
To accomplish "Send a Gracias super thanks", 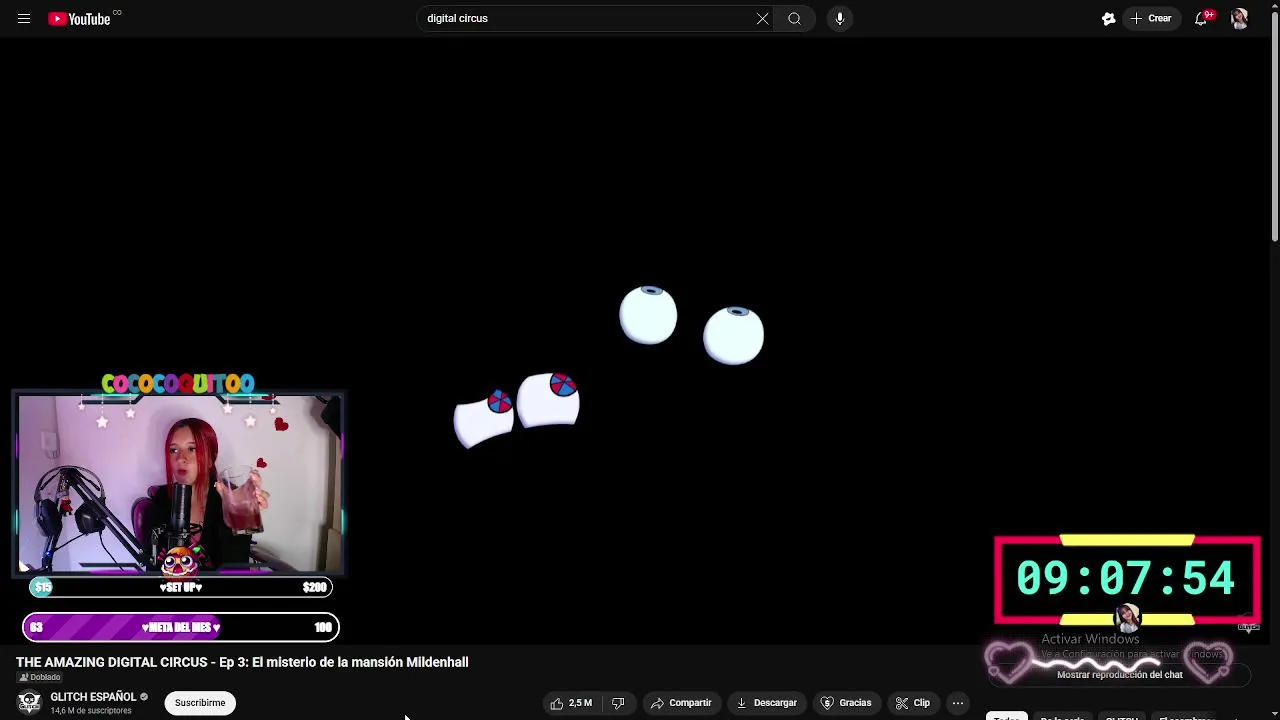I will [x=846, y=703].
